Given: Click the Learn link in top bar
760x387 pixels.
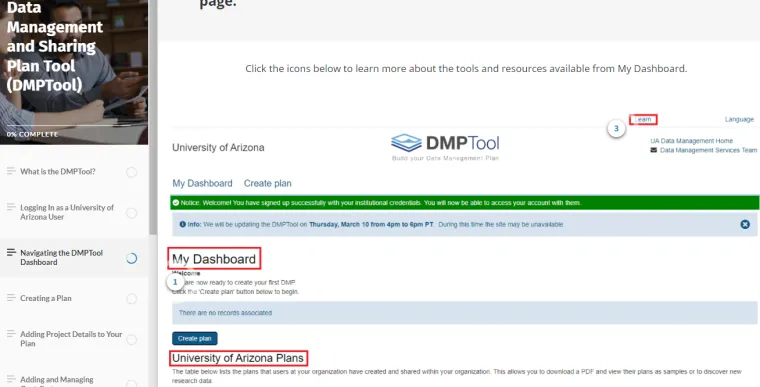Looking at the screenshot, I should tap(643, 119).
